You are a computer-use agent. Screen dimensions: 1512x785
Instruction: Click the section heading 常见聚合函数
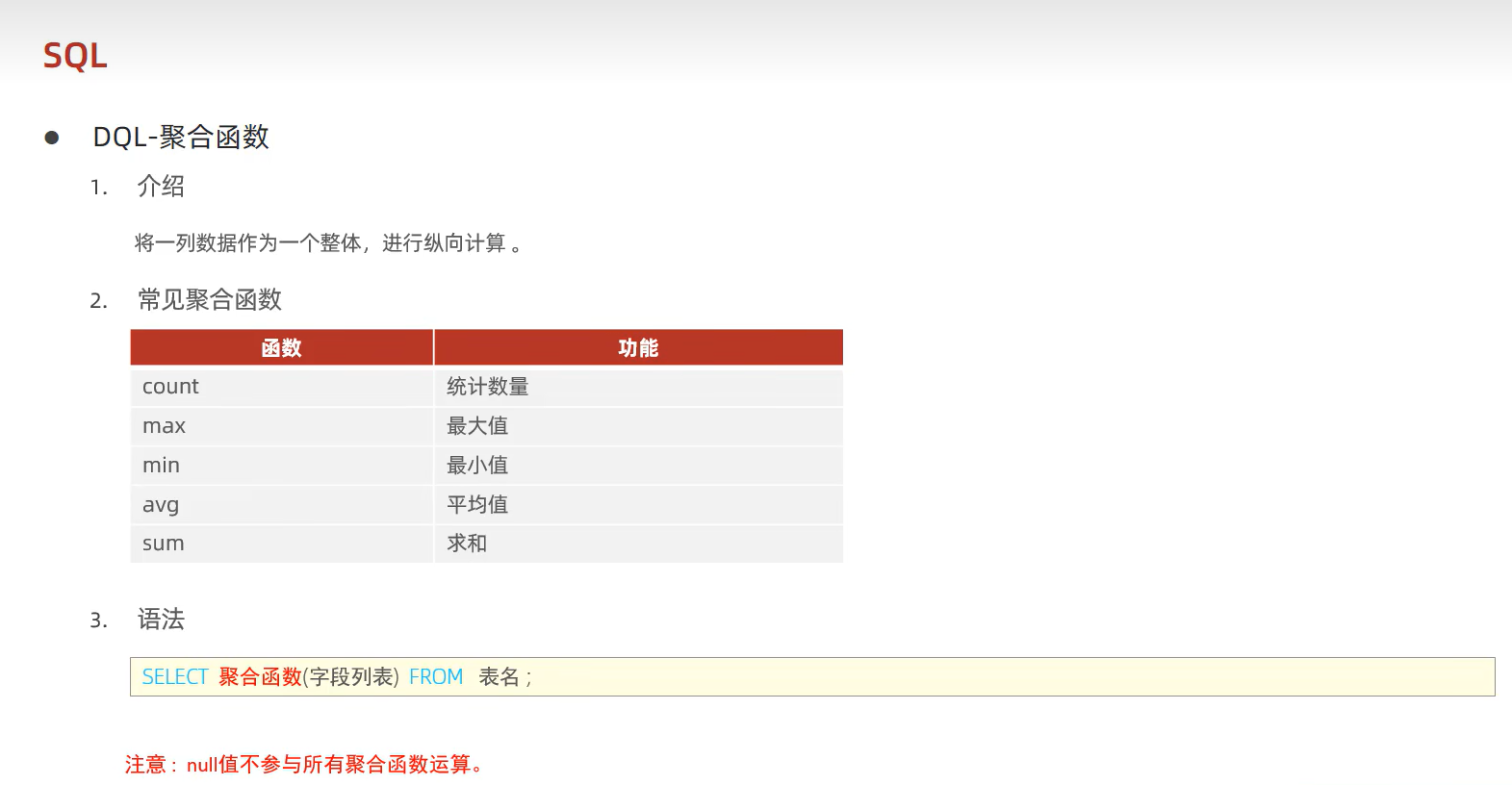pos(210,299)
